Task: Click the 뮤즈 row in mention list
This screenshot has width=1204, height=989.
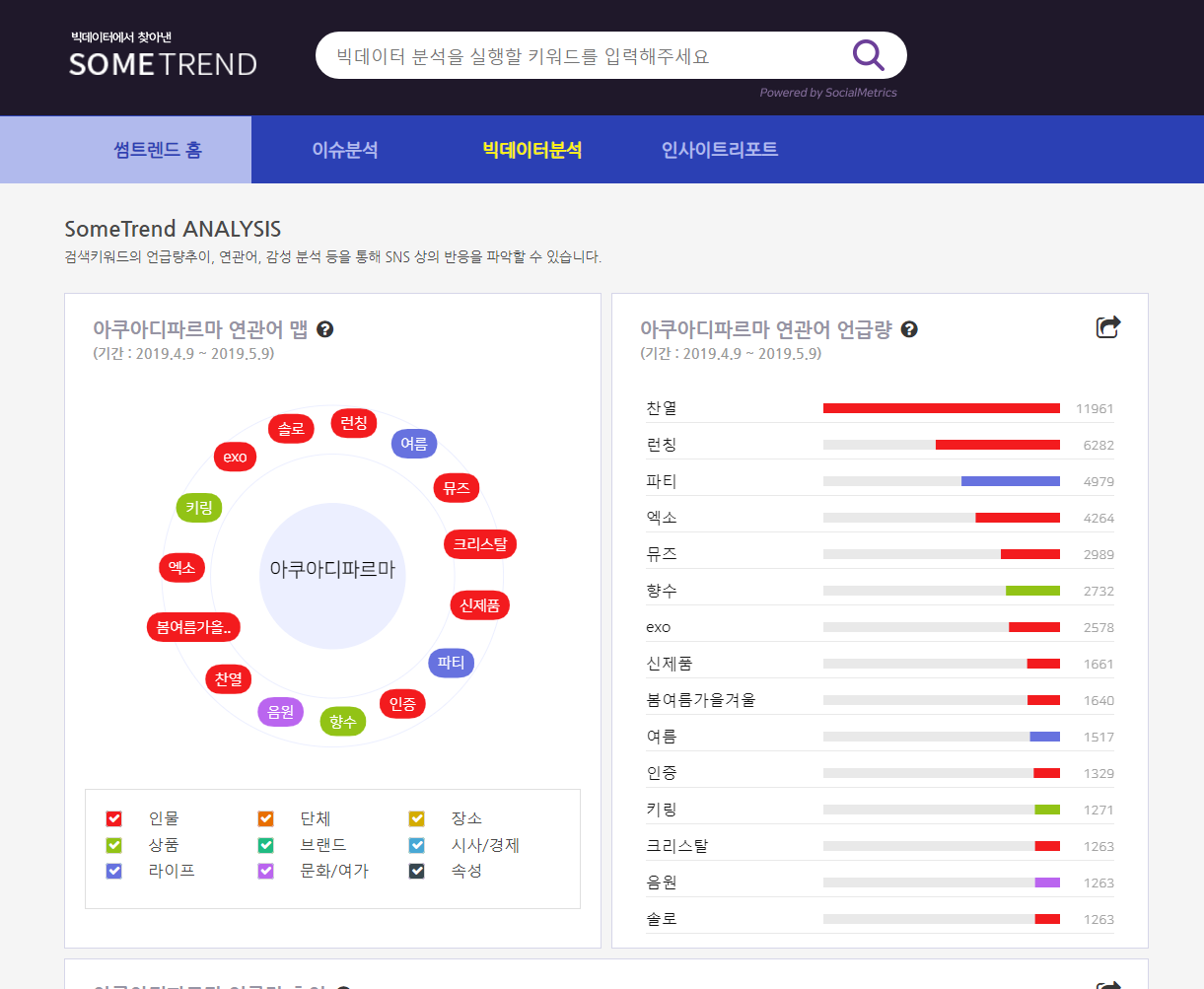Action: [880, 554]
